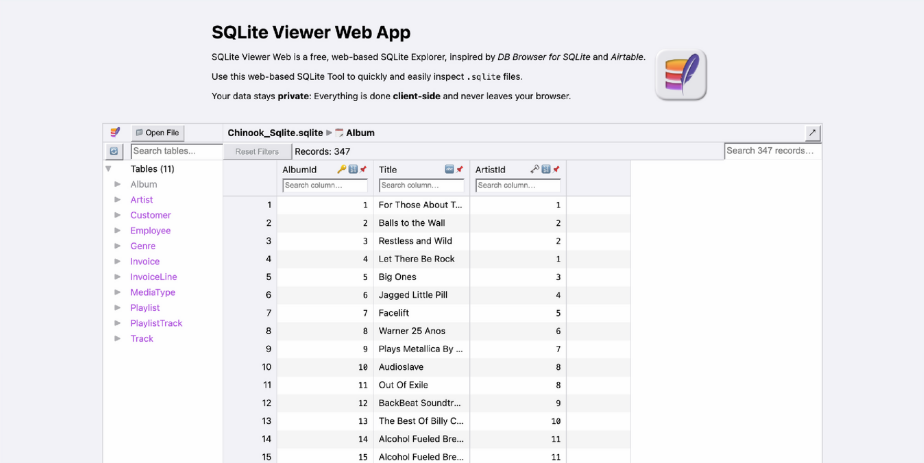Click the Open File button
The image size is (924, 463).
pos(157,133)
